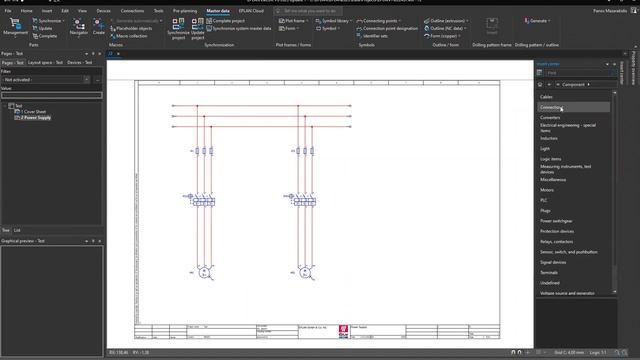640x360 pixels.
Task: Close the Pages panel
Action: coord(100,53)
